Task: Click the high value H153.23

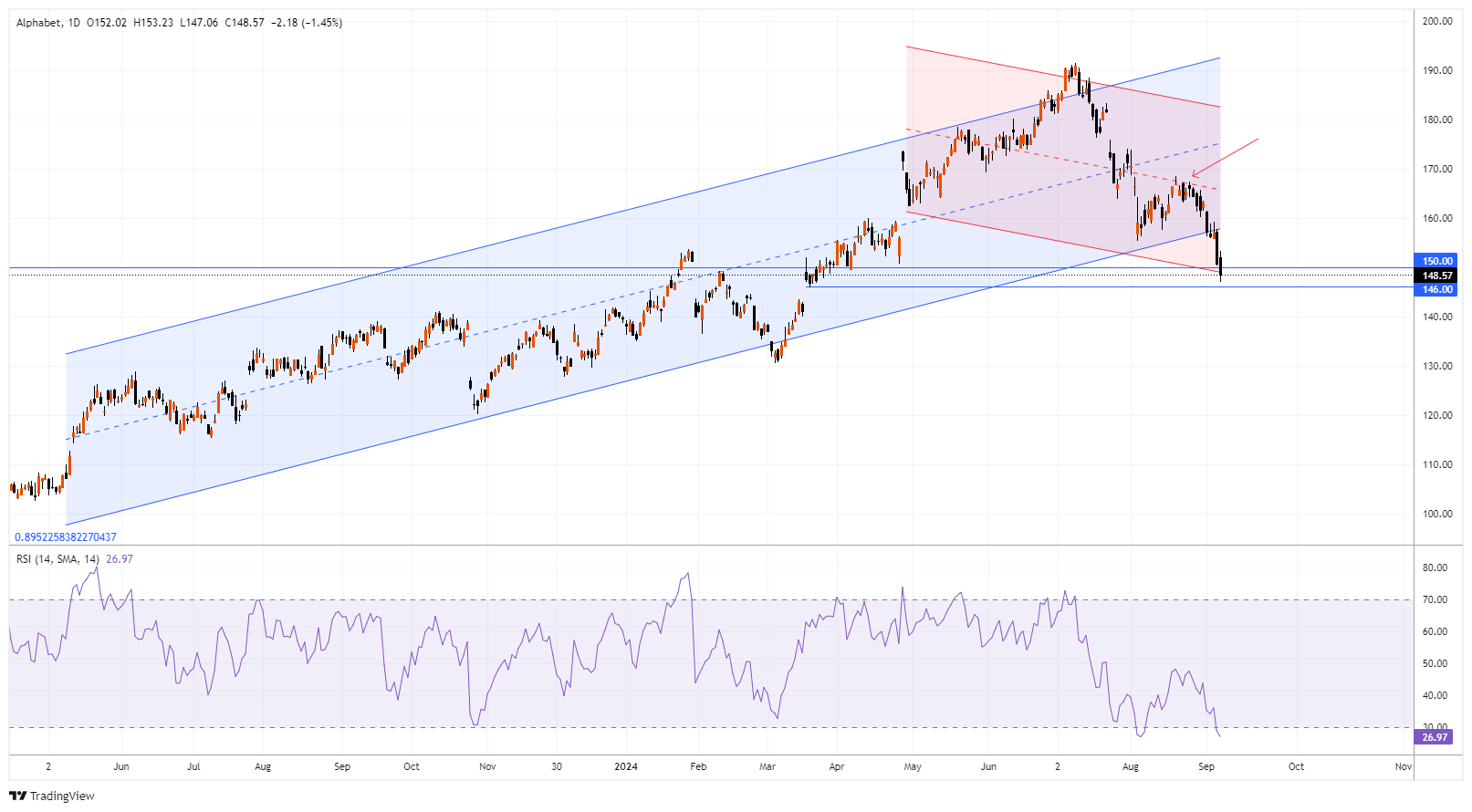Action: [x=153, y=23]
